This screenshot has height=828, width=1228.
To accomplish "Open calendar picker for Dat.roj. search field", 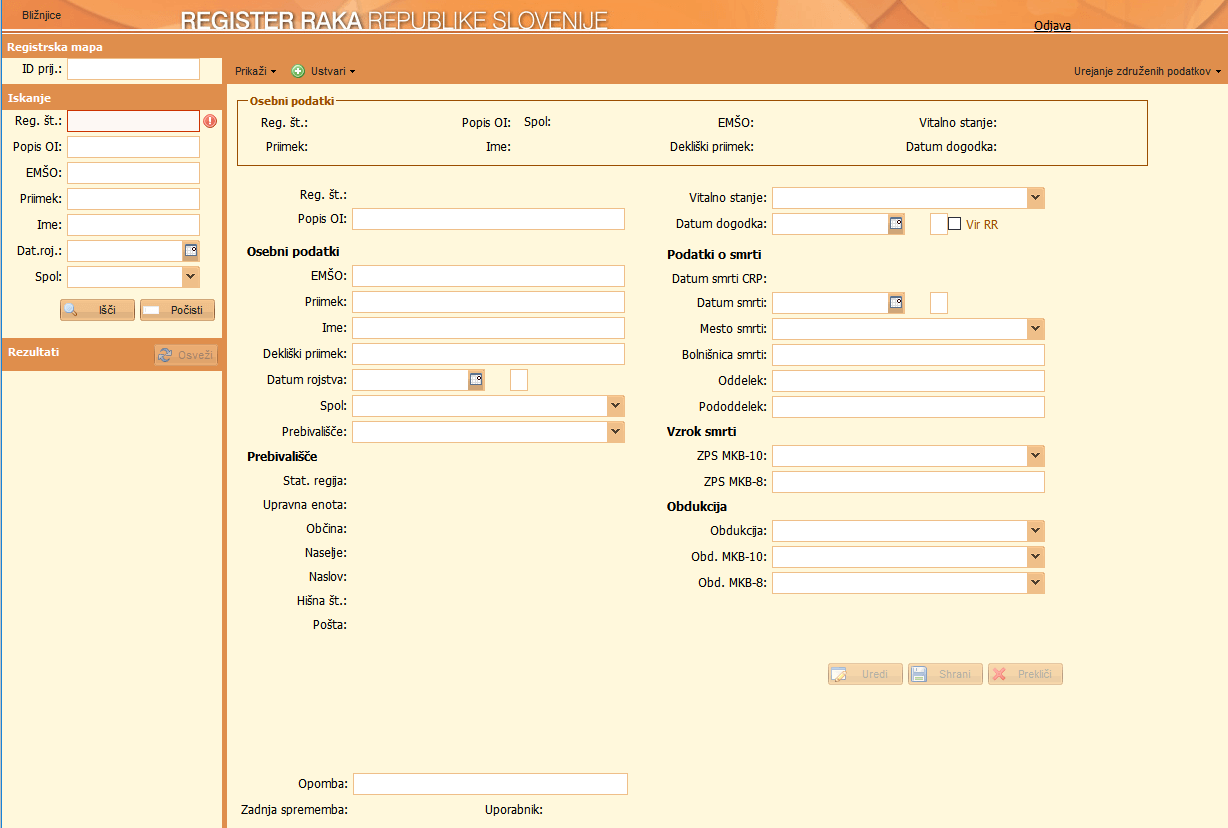I will pyautogui.click(x=191, y=251).
